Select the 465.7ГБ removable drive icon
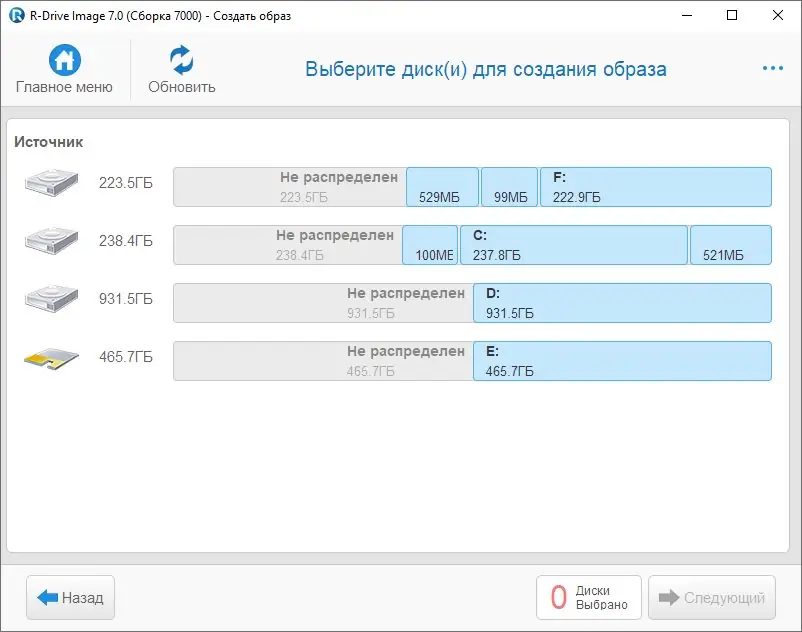Image resolution: width=802 pixels, height=632 pixels. [50, 357]
